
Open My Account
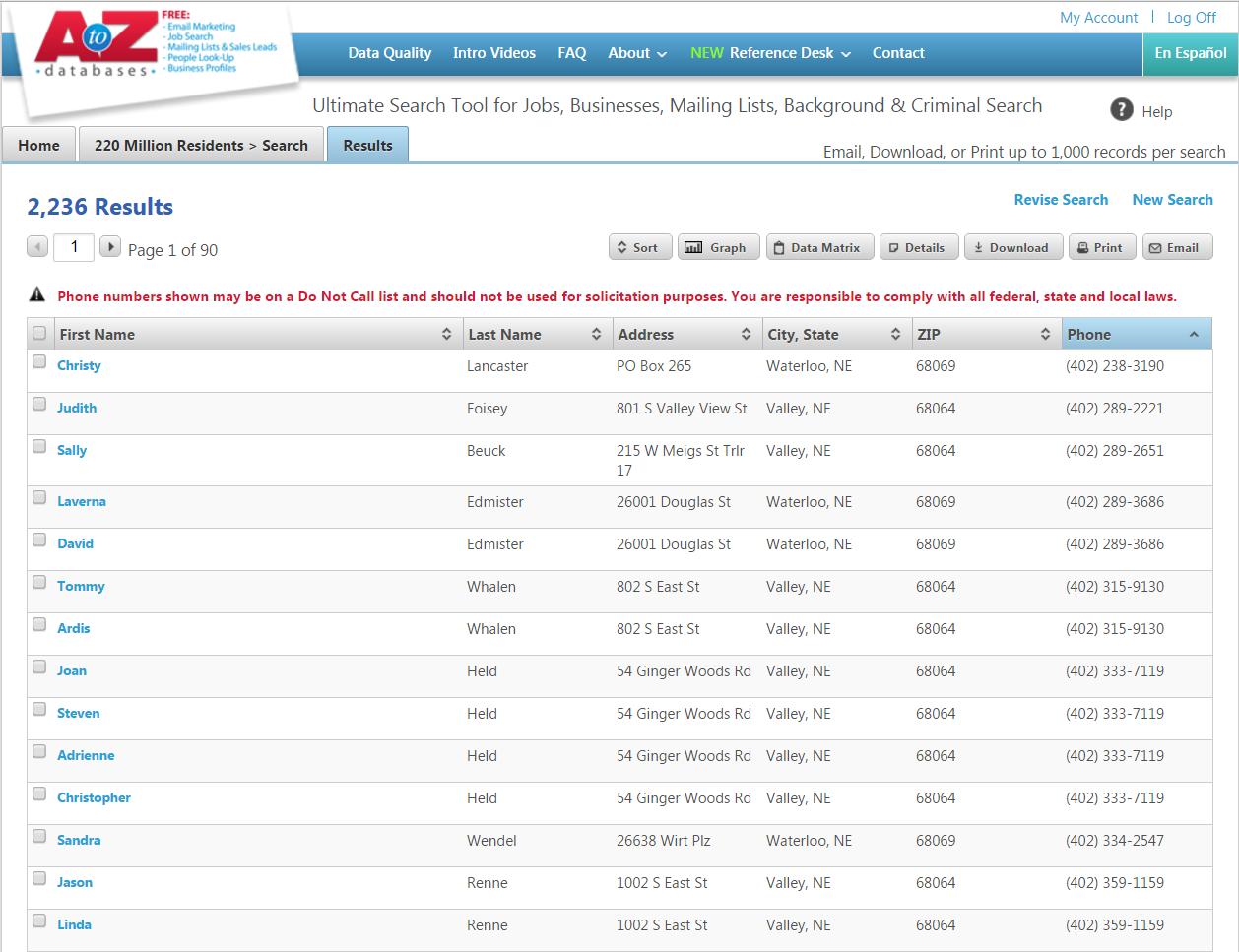(1098, 18)
